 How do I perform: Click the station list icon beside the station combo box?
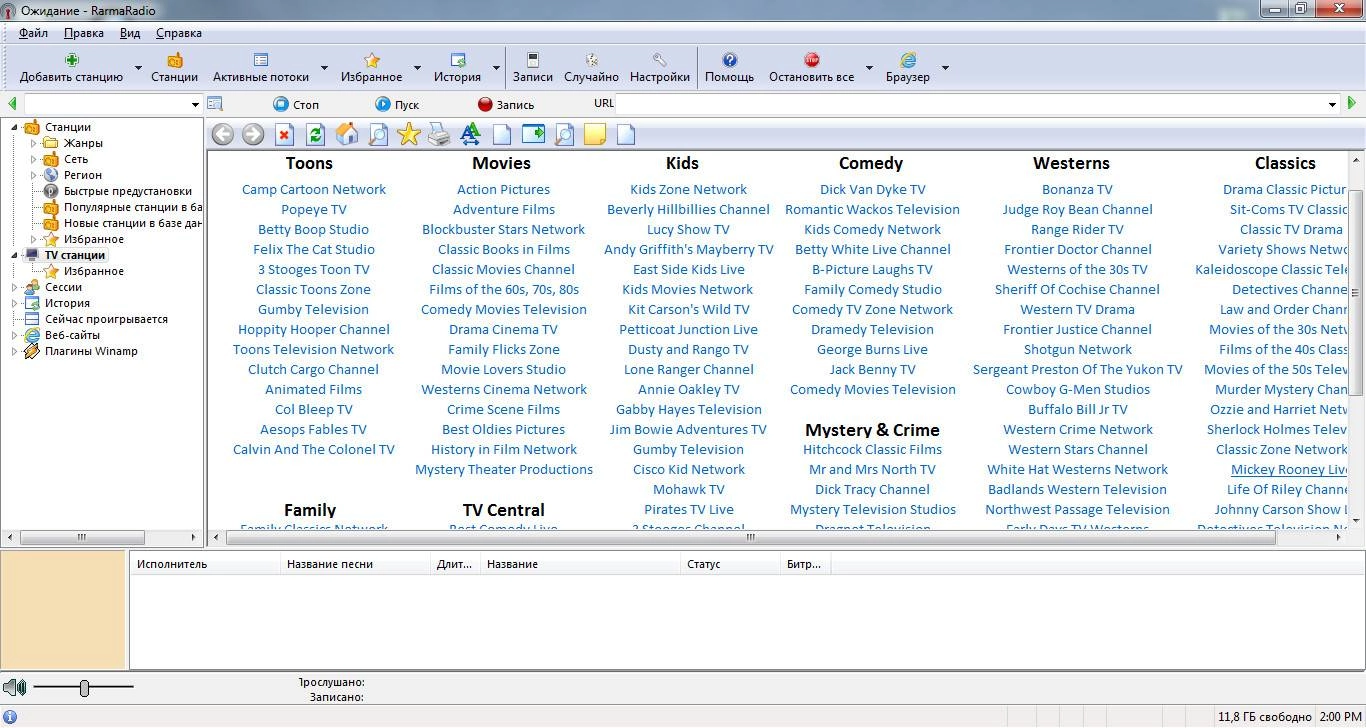(214, 103)
